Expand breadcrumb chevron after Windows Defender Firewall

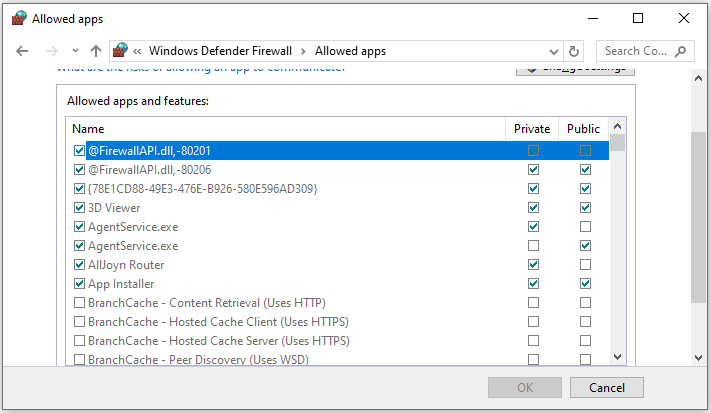pyautogui.click(x=303, y=52)
